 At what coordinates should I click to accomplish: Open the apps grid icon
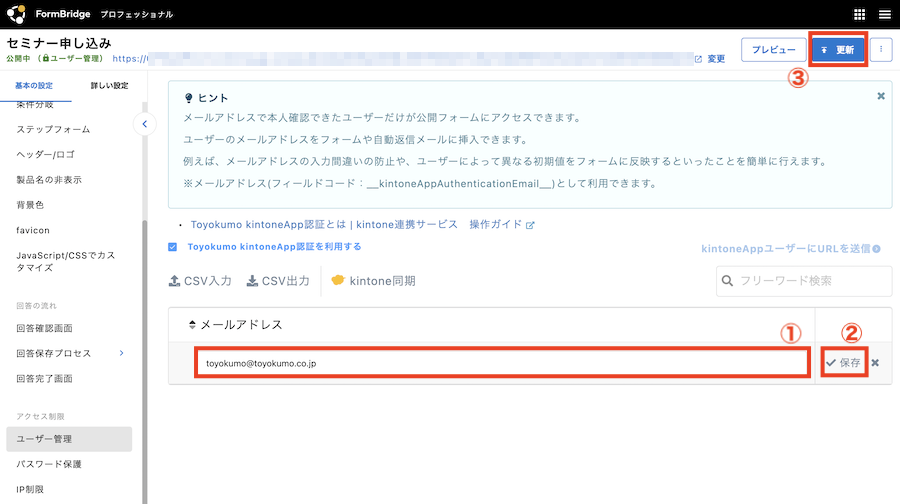859,14
